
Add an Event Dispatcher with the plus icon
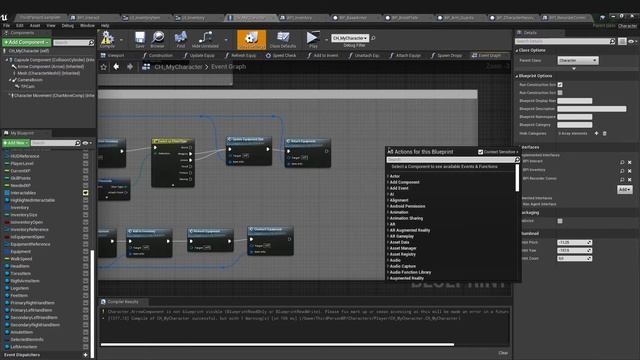coord(85,355)
